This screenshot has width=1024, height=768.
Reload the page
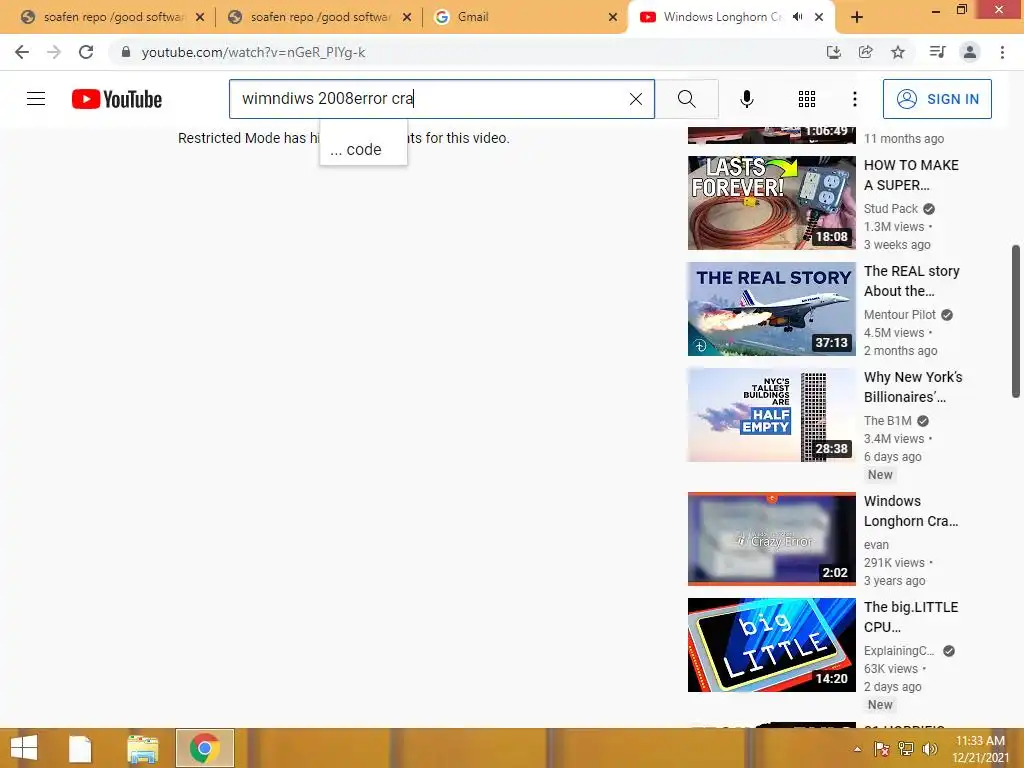[86, 52]
